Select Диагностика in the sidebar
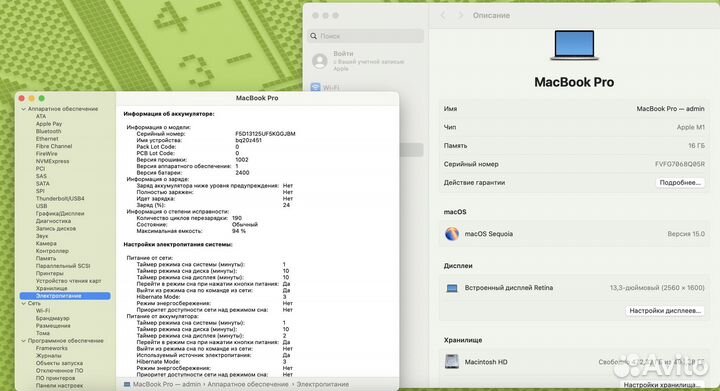The image size is (720, 391). click(53, 221)
